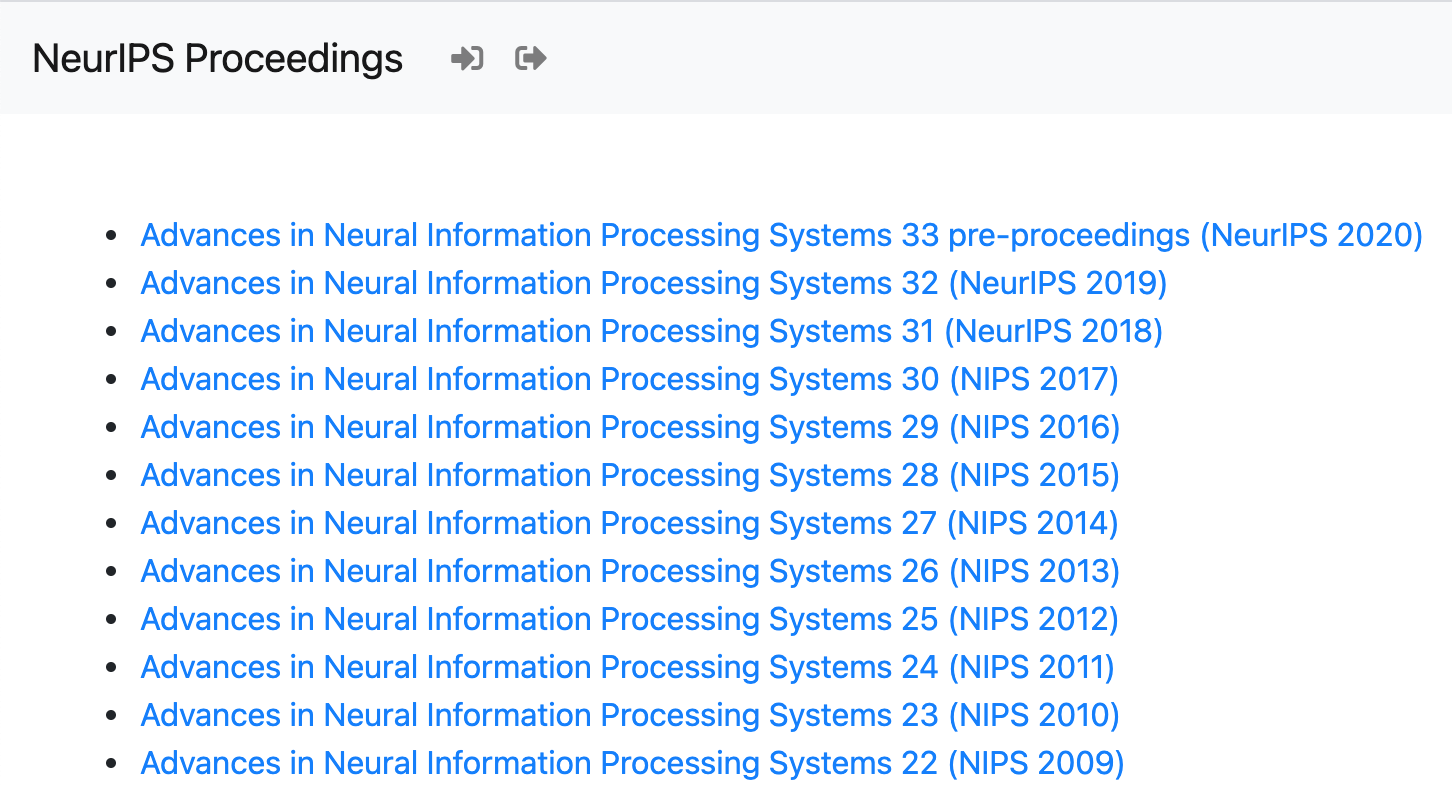The width and height of the screenshot is (1452, 786).
Task: Open the NIPS 2011 proceedings link
Action: (627, 667)
